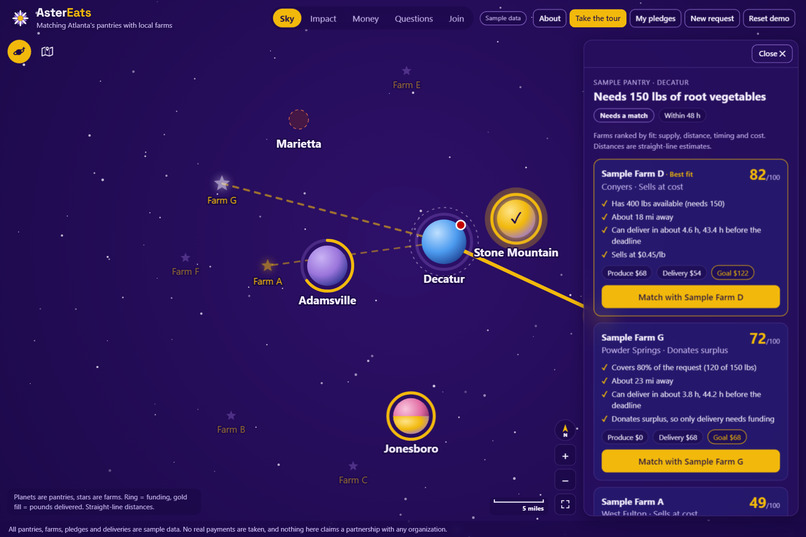Open the Stone Mountain checked planet
Screen dimensions: 806x537
[x=516, y=218]
